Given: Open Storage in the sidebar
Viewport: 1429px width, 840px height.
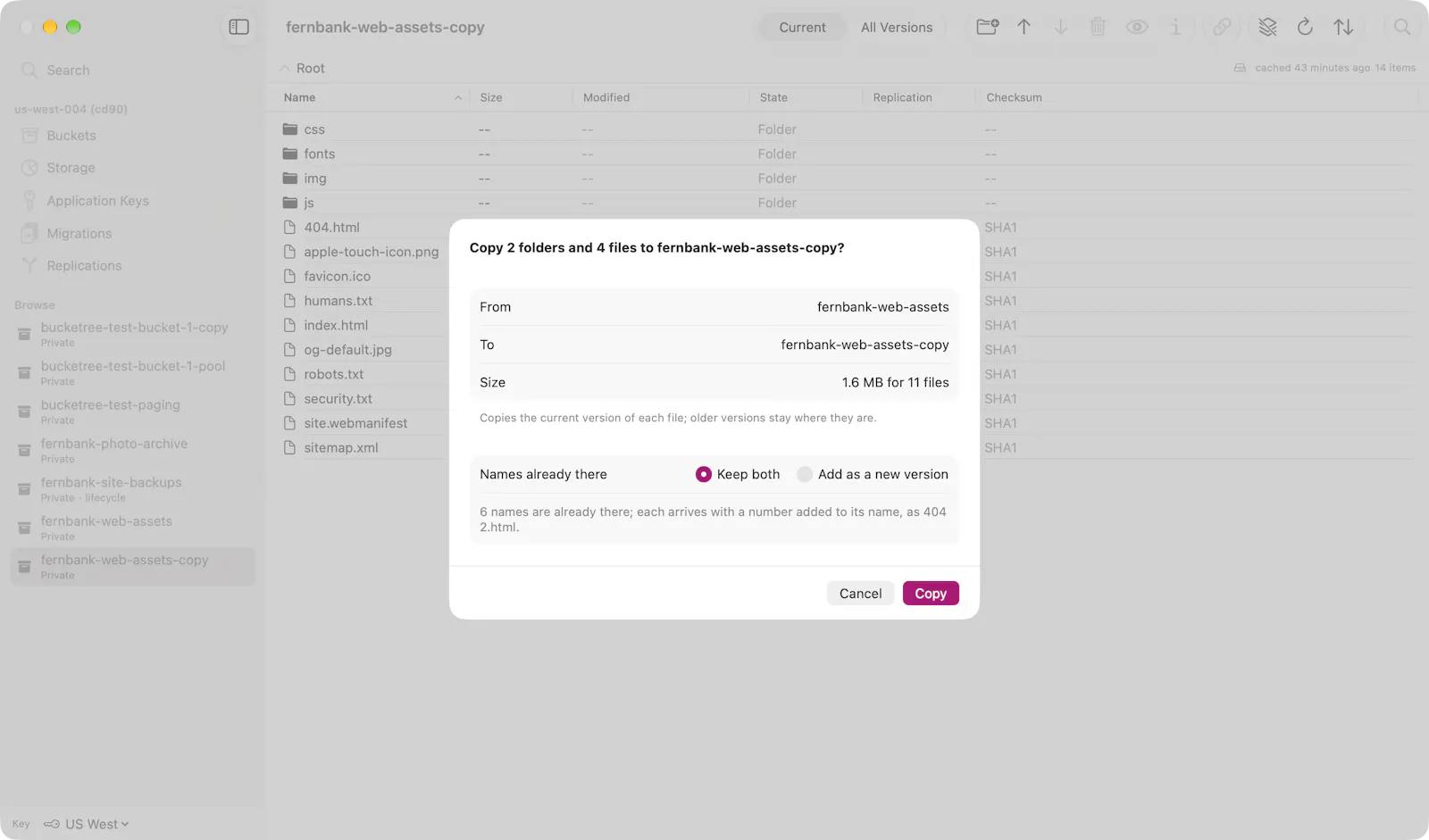Looking at the screenshot, I should (x=134, y=168).
